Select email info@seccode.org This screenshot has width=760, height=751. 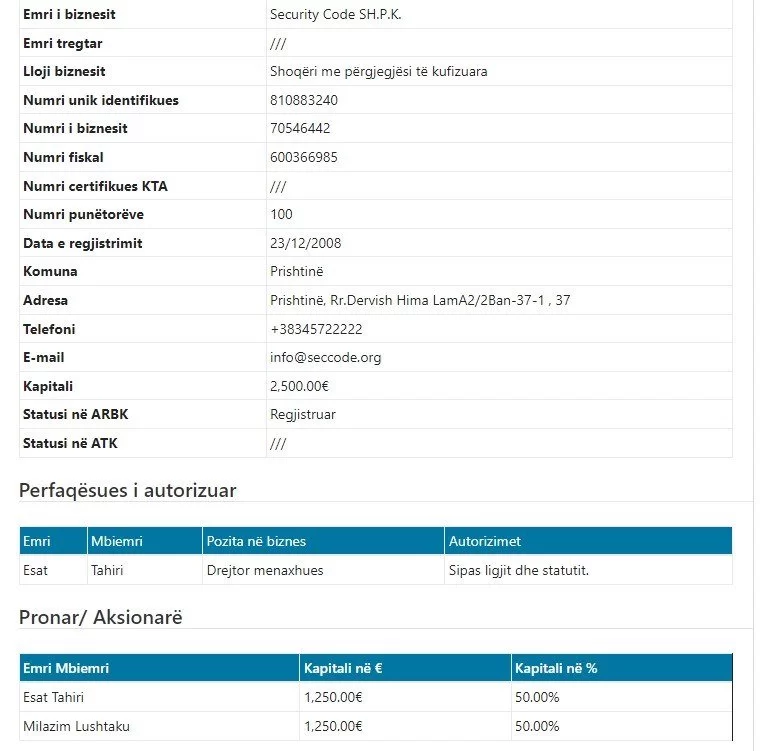(x=325, y=358)
